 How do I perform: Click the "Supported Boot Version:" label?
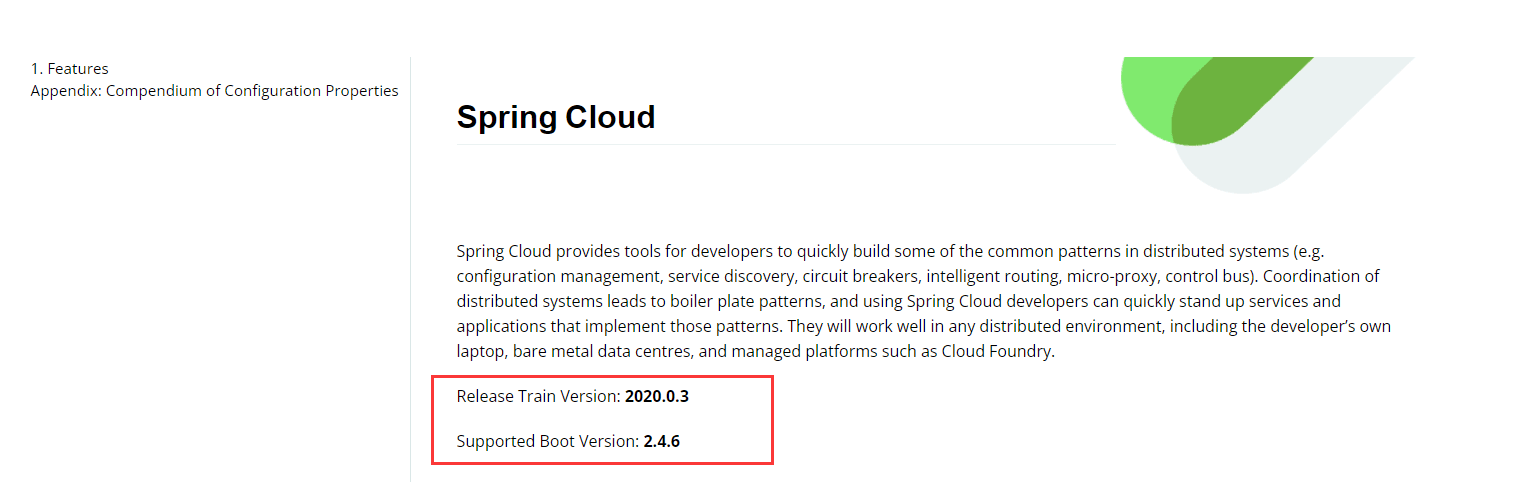click(x=548, y=441)
